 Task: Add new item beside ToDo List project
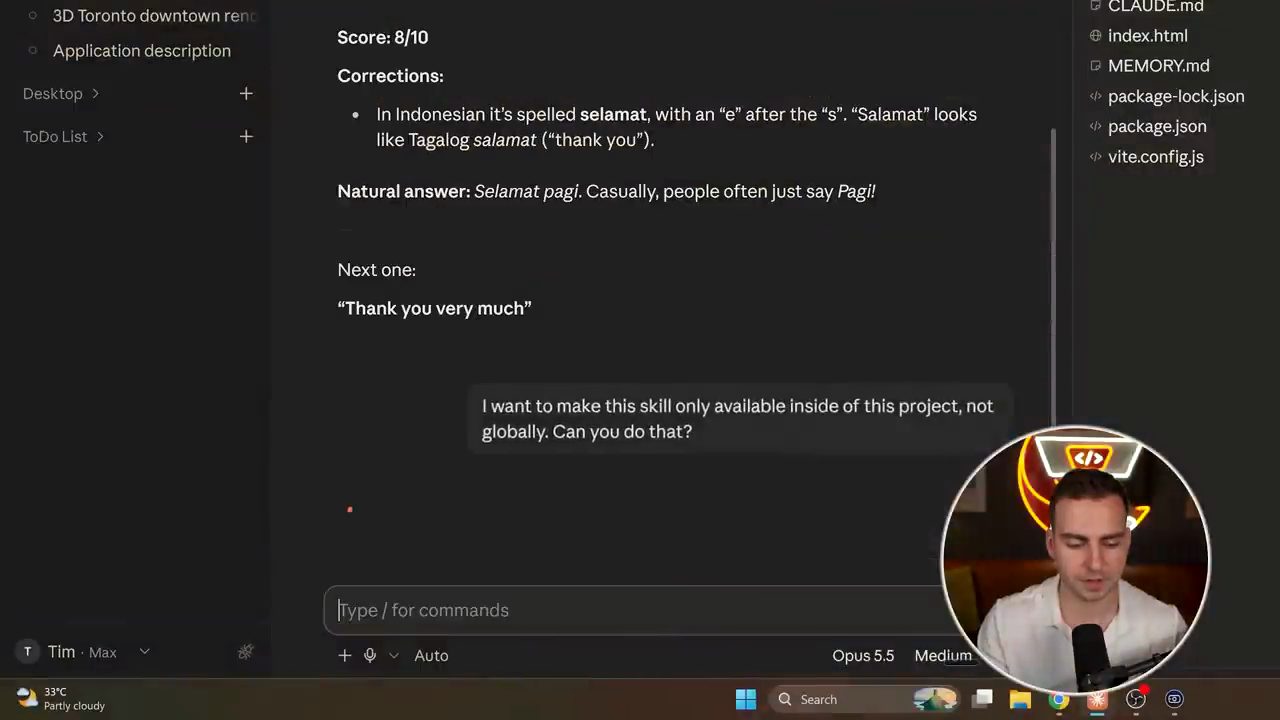(246, 136)
